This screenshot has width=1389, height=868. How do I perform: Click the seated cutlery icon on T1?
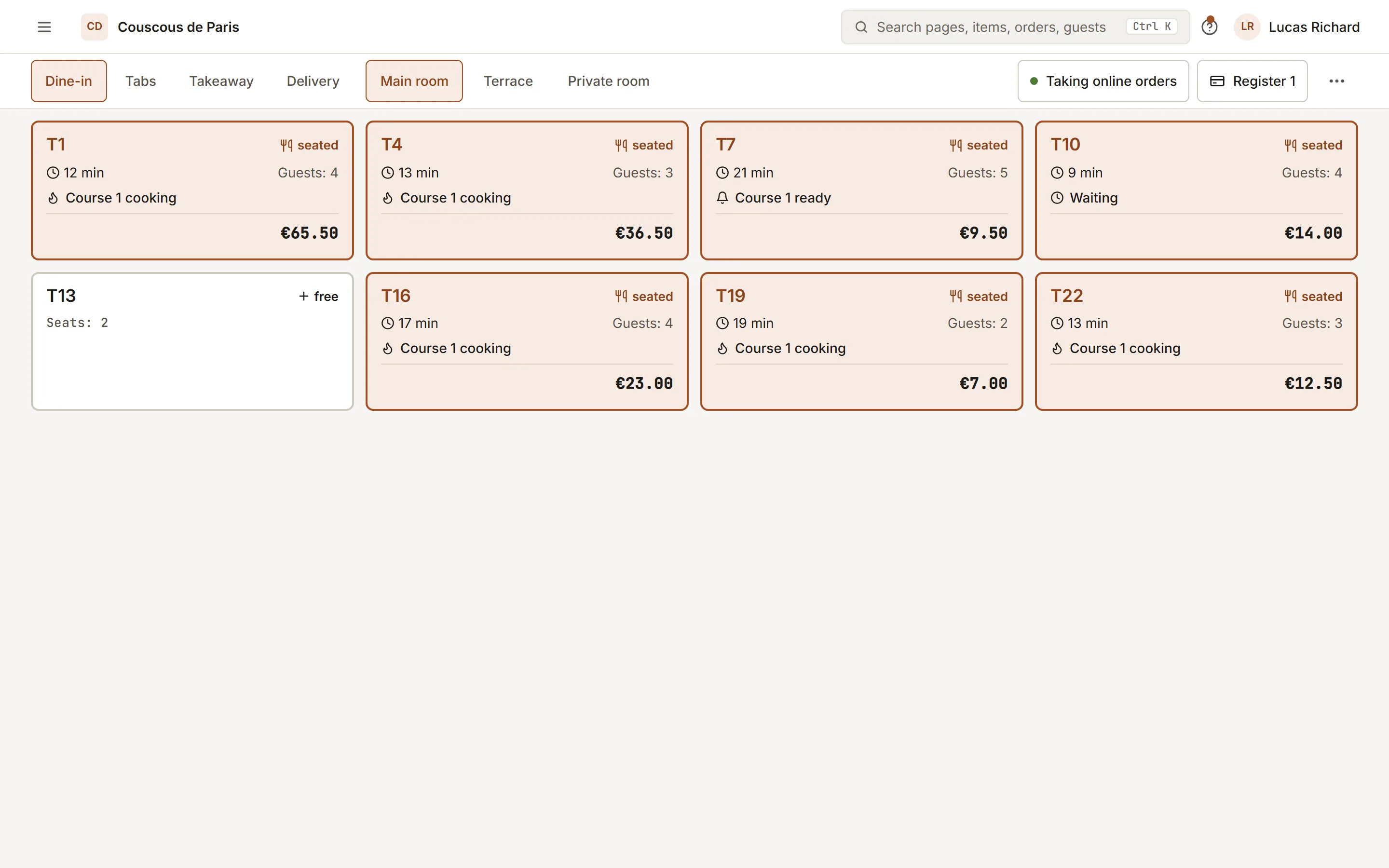coord(286,145)
